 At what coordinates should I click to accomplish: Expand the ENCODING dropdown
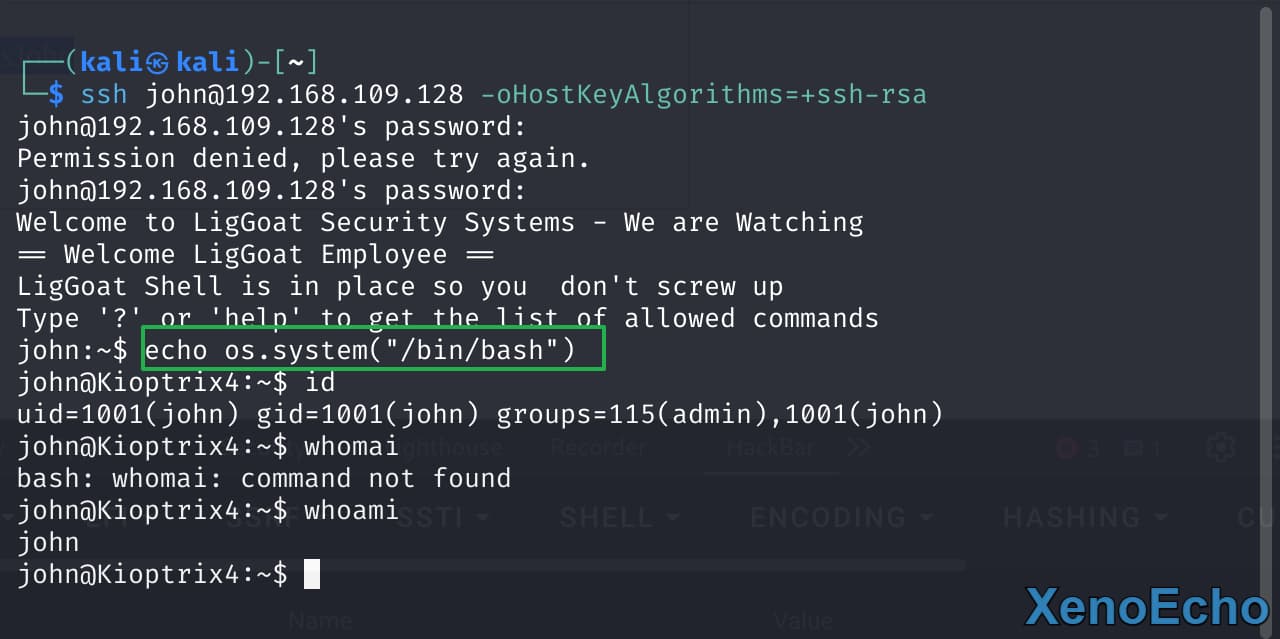(x=841, y=517)
